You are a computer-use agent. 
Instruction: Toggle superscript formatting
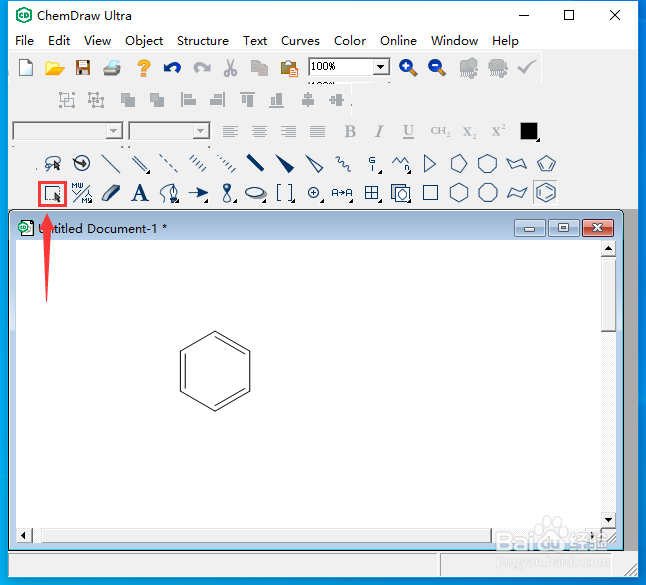coord(498,131)
